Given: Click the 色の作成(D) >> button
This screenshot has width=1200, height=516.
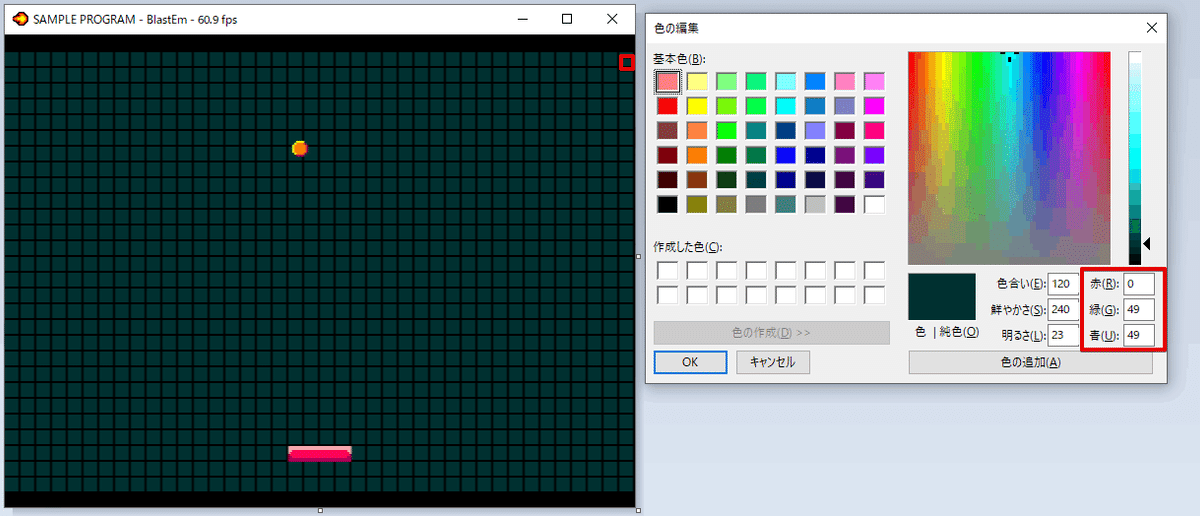Looking at the screenshot, I should [771, 333].
